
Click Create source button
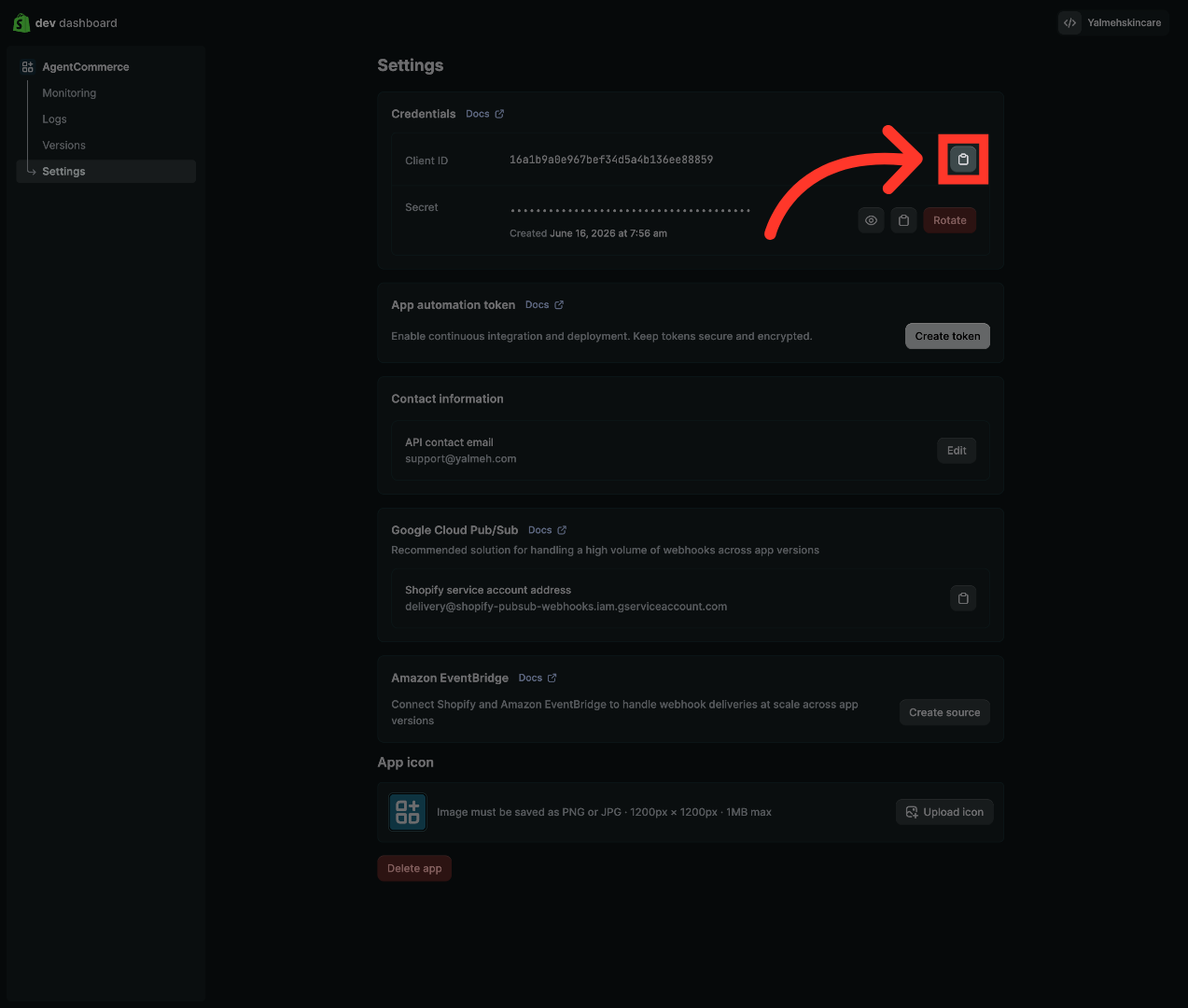tap(944, 712)
